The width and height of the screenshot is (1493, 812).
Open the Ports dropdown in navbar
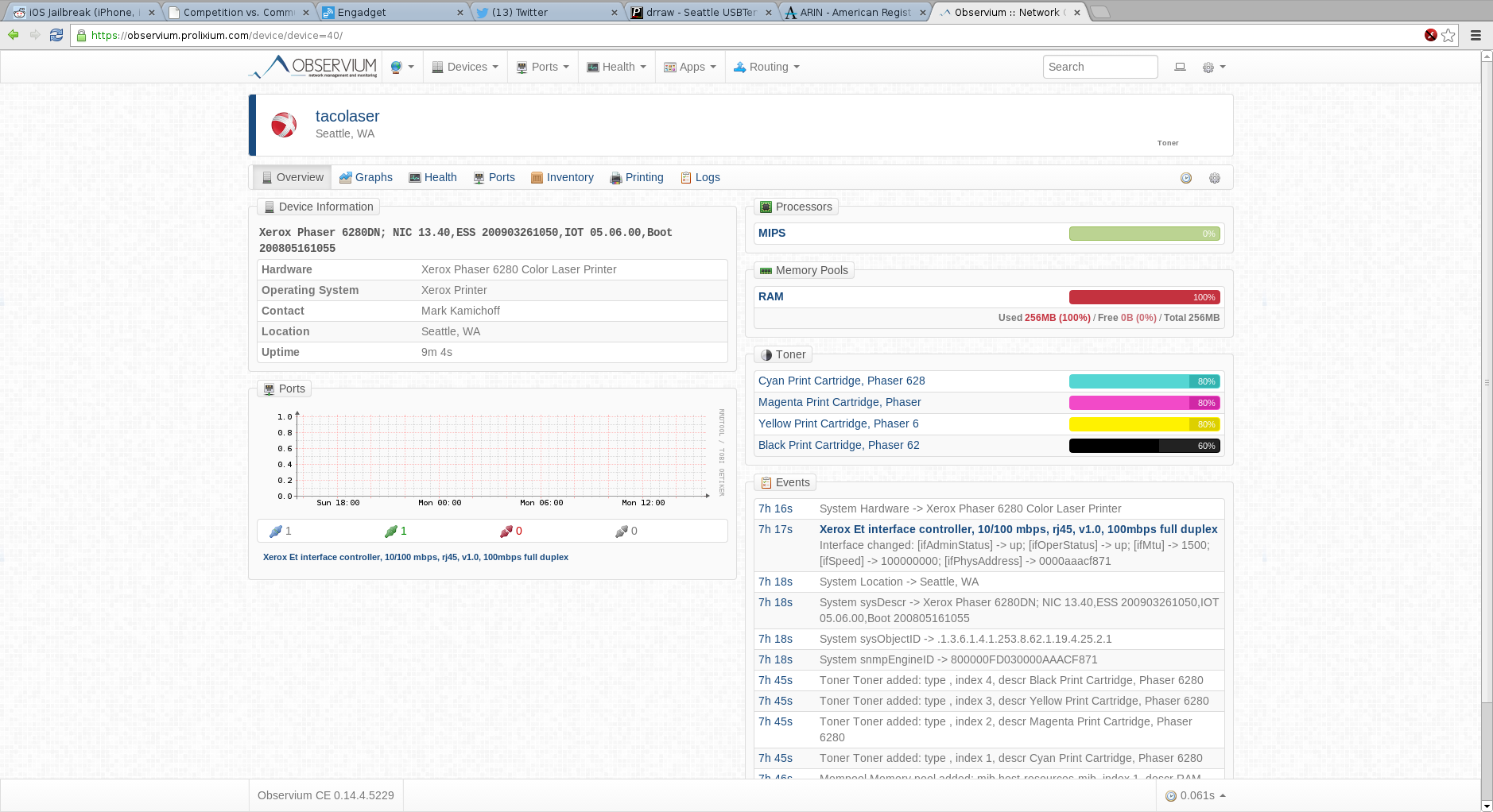(x=542, y=68)
